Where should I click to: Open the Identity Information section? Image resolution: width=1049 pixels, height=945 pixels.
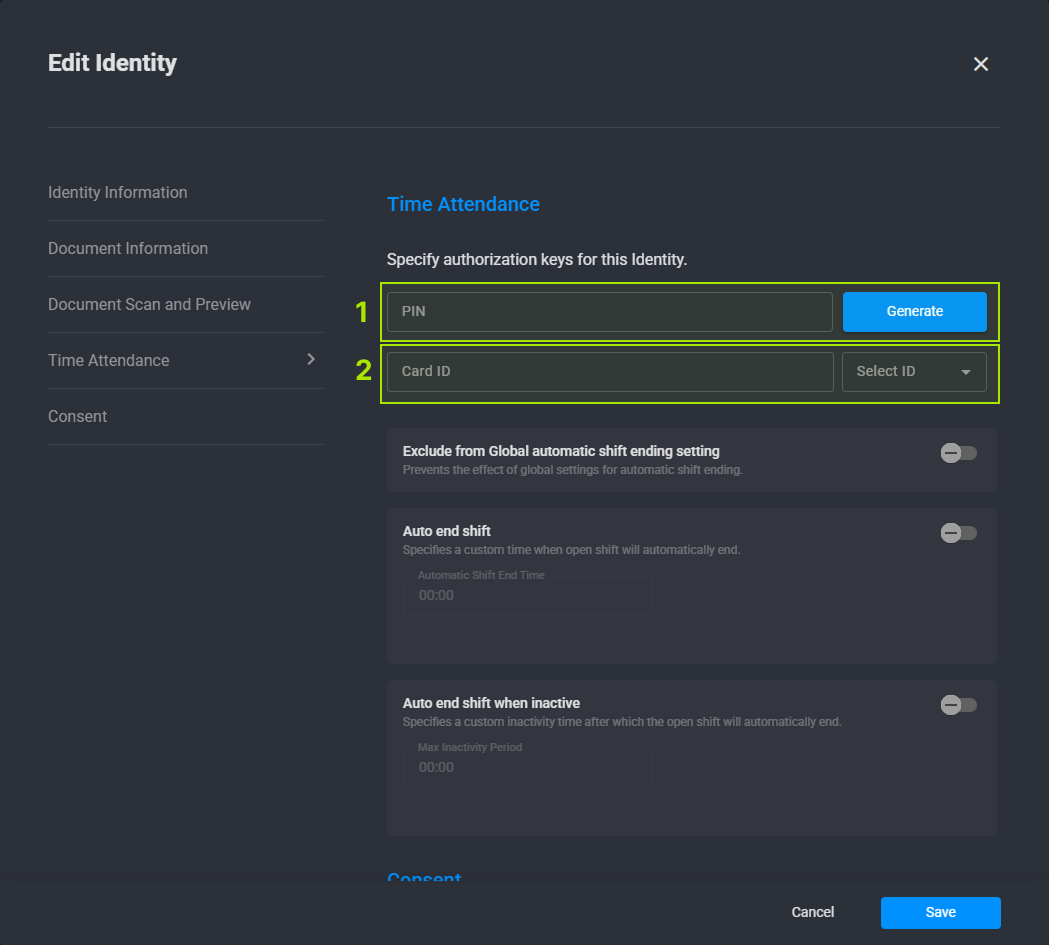(x=118, y=192)
